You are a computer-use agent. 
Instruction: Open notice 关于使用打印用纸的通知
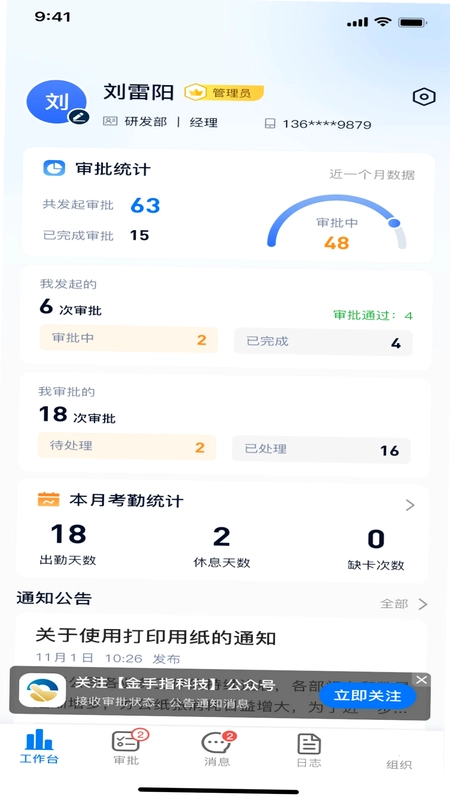156,637
